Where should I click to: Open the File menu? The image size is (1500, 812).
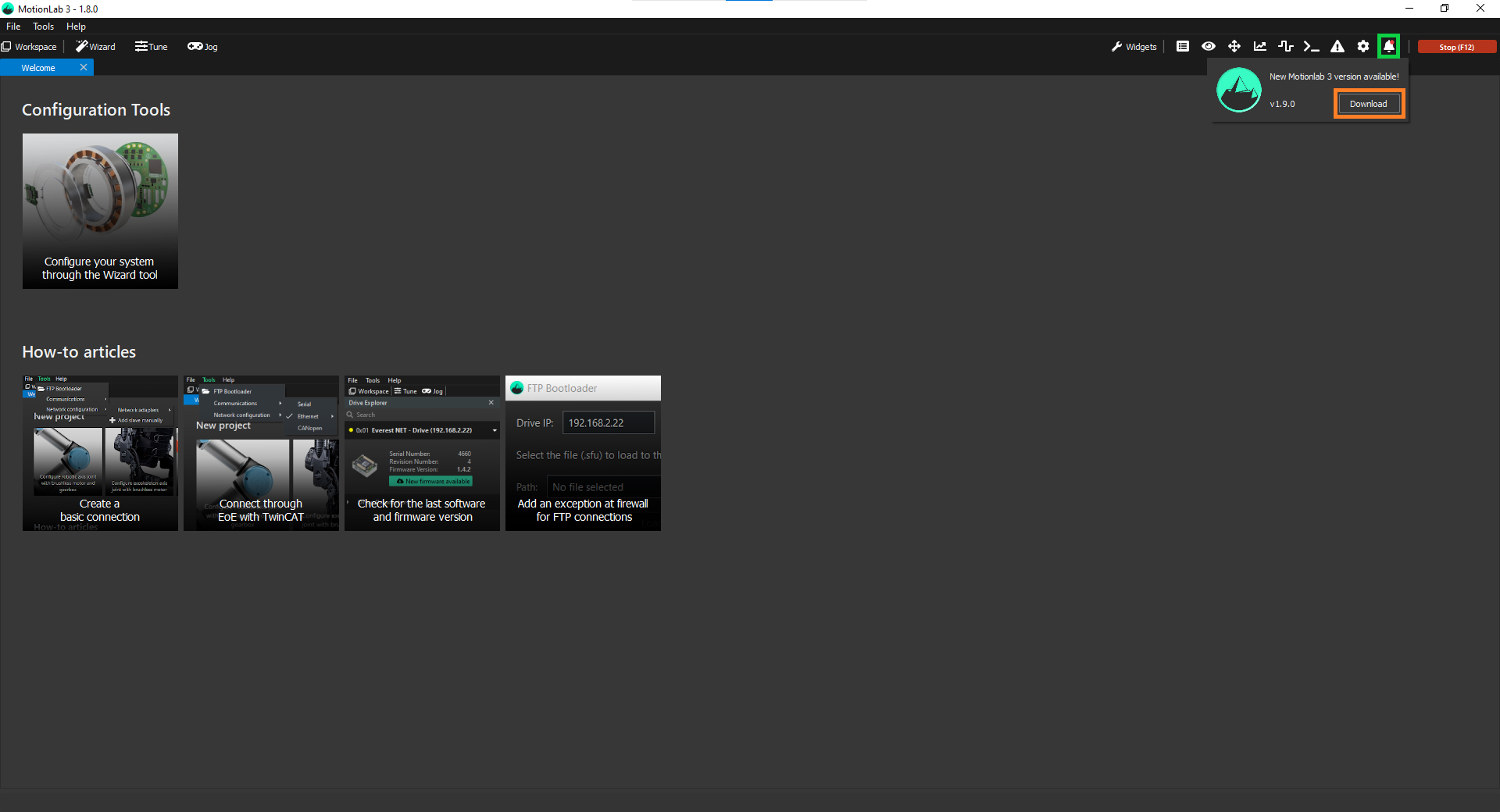coord(13,27)
